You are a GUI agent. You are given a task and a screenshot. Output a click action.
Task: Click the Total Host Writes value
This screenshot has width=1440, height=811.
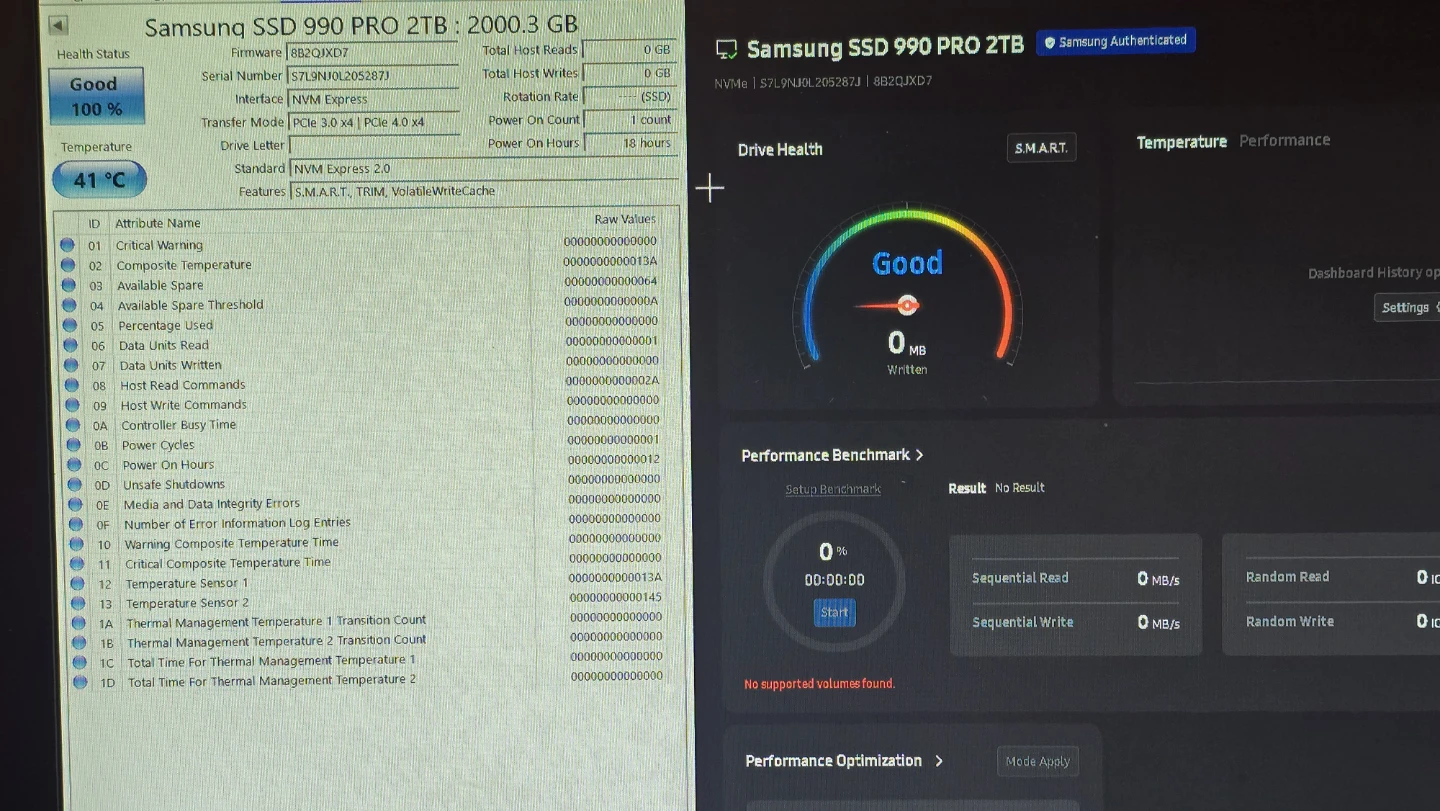(x=629, y=73)
